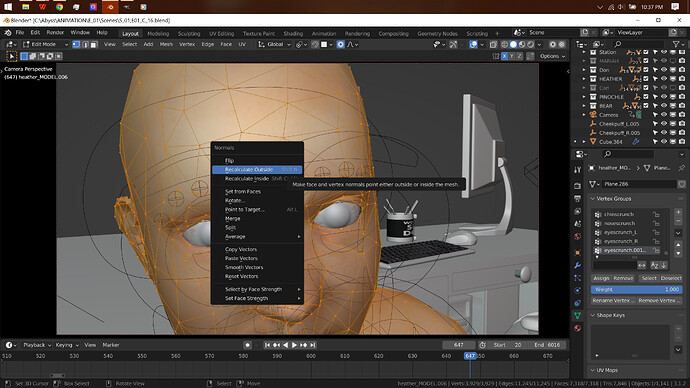Viewport: 690px width, 388px height.
Task: Open vertex group specials dropdown arrow
Action: point(678,233)
